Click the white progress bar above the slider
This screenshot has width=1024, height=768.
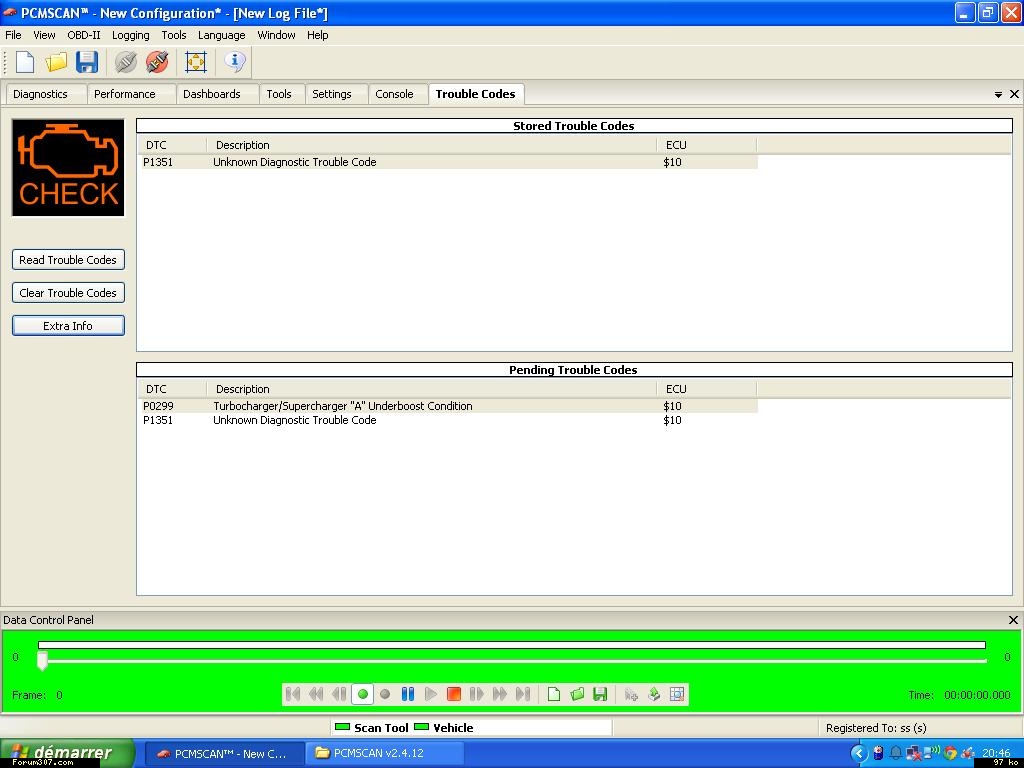[x=512, y=645]
